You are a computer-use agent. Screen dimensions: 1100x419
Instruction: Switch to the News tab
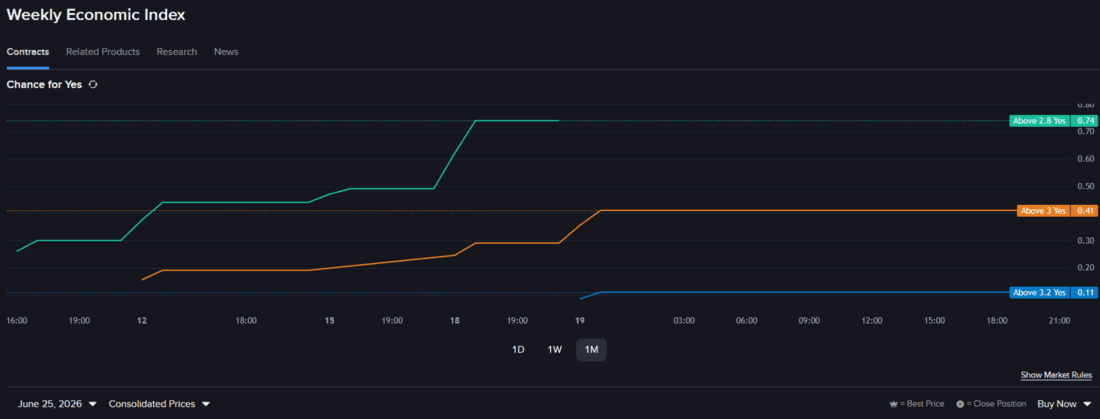pyautogui.click(x=226, y=52)
